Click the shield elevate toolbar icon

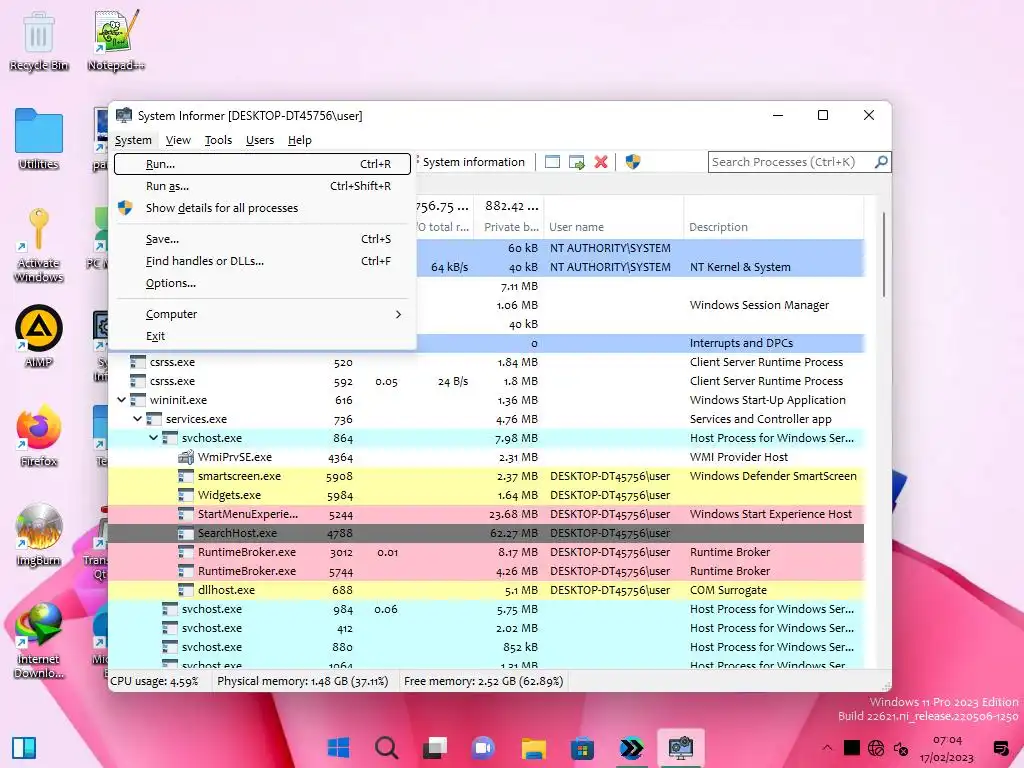point(633,162)
